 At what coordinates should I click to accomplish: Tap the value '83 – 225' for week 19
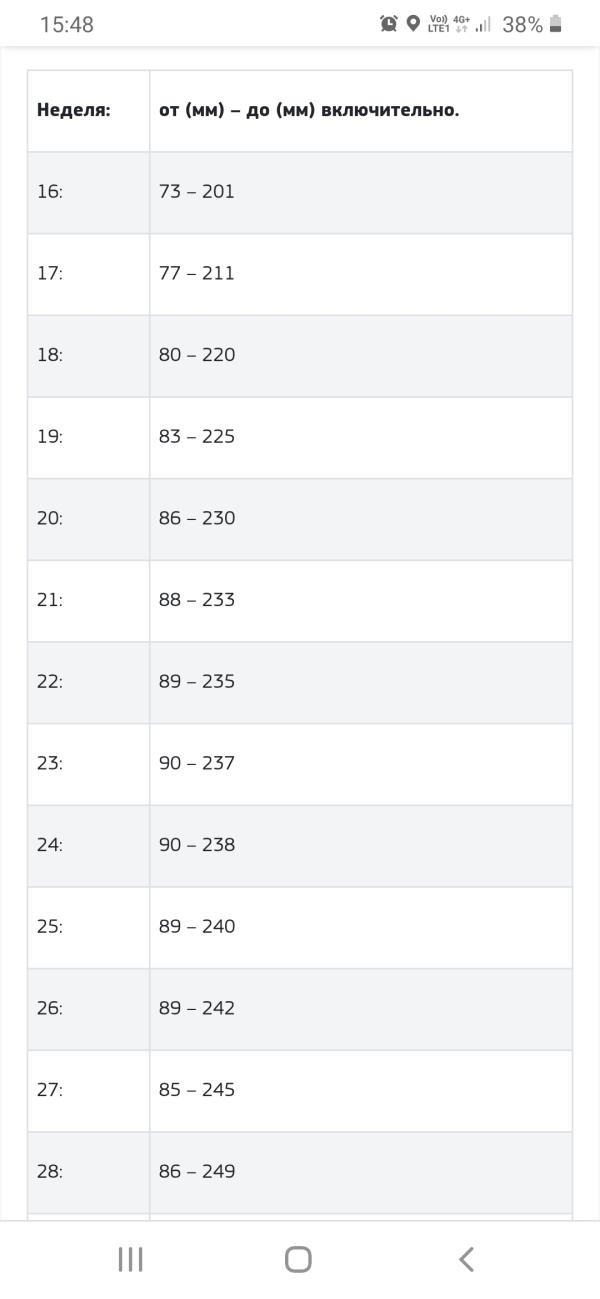point(197,437)
